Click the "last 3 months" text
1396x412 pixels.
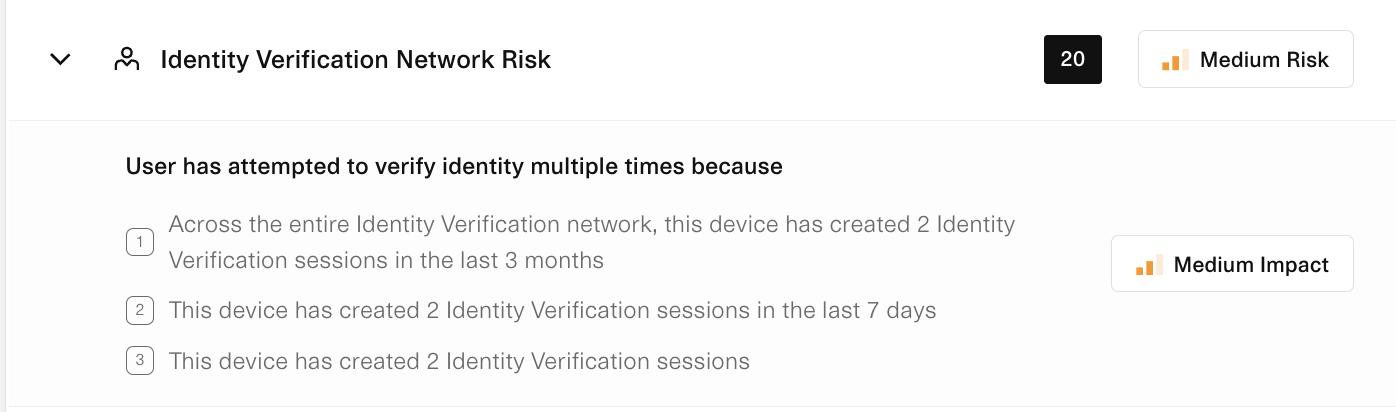point(539,261)
